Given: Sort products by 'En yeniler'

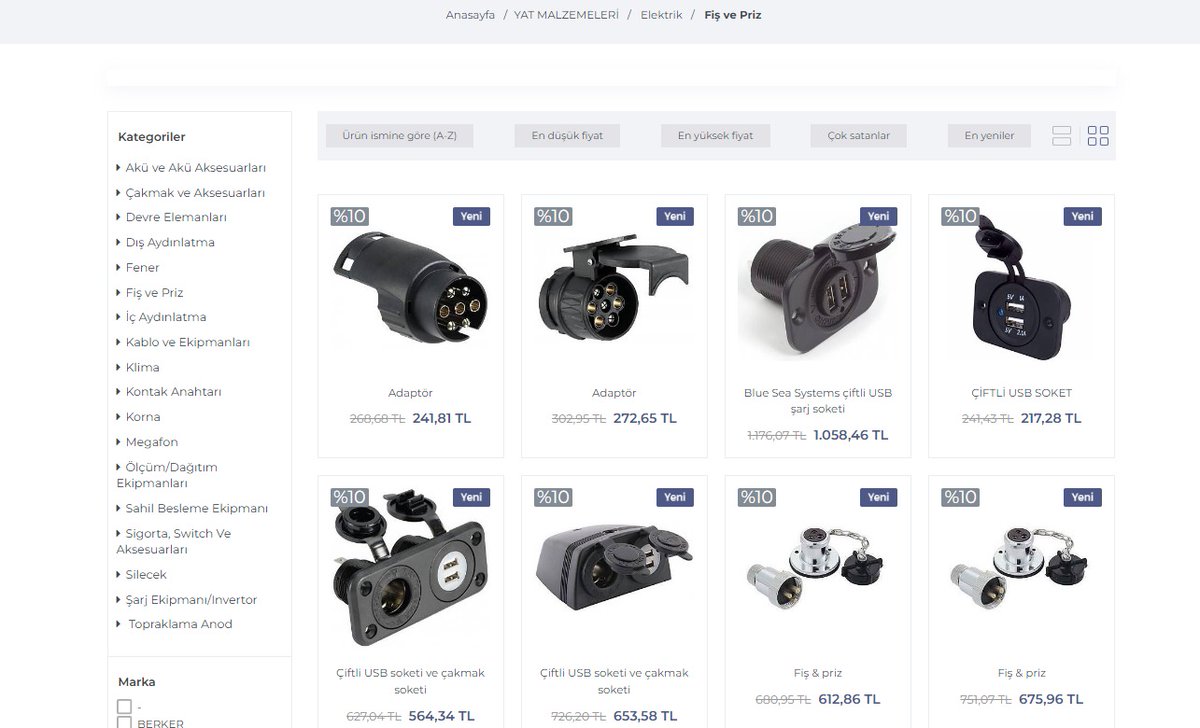Looking at the screenshot, I should 989,136.
